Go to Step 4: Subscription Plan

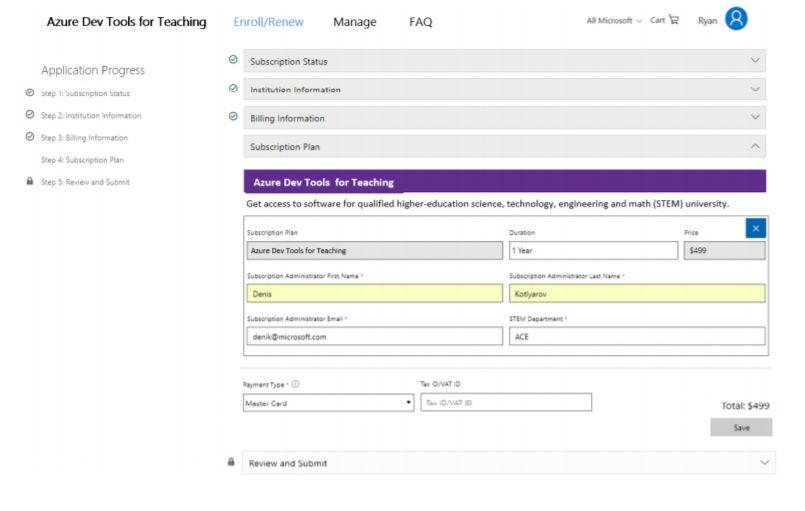tap(82, 160)
